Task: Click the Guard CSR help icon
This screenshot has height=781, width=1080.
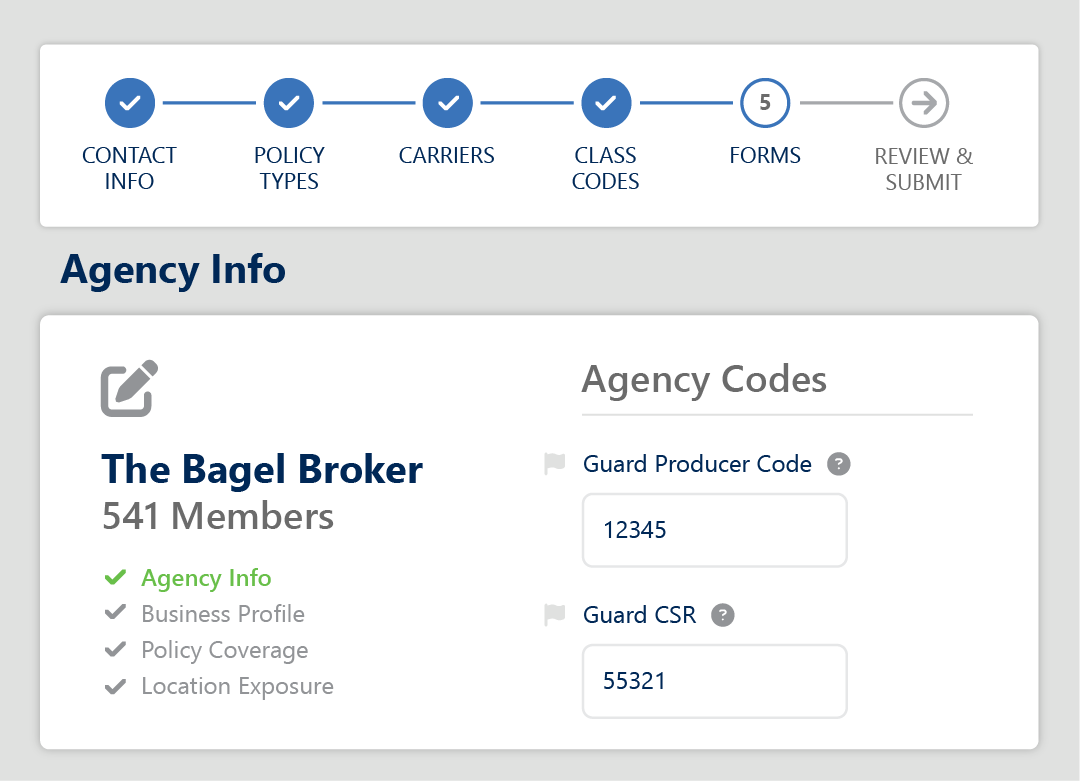Action: coord(723,615)
